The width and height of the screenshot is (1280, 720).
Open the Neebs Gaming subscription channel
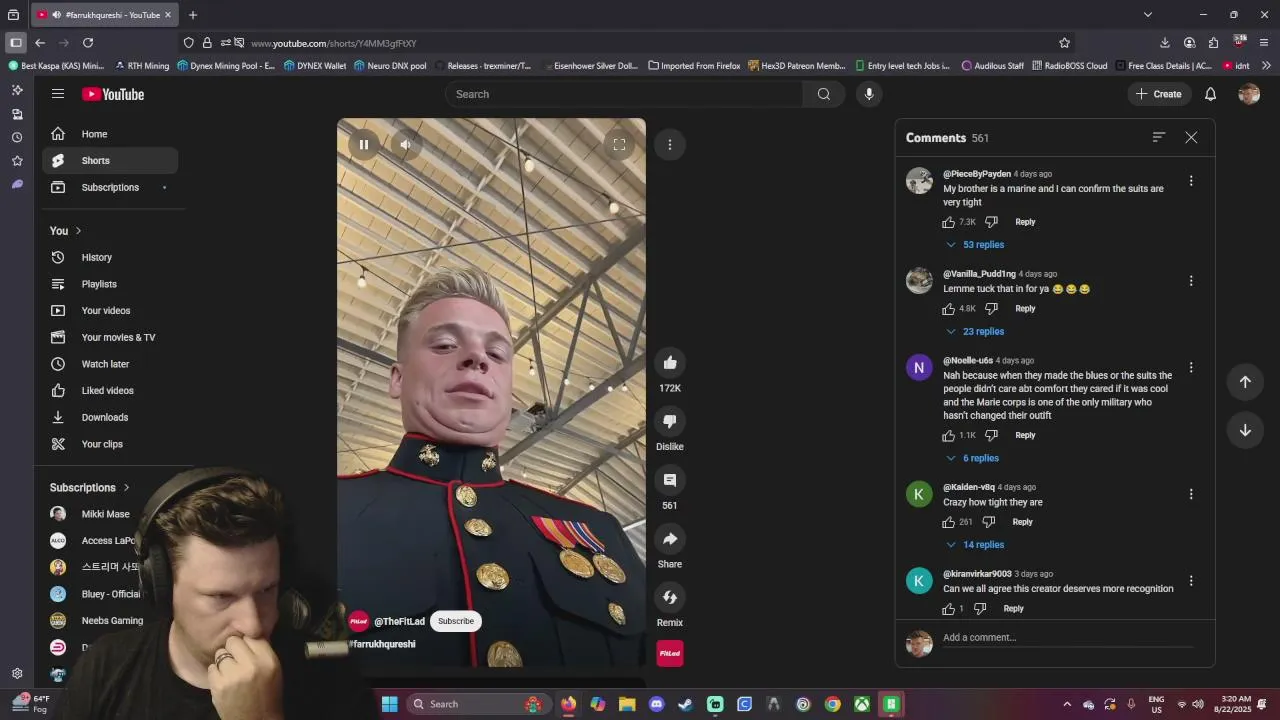tap(112, 621)
